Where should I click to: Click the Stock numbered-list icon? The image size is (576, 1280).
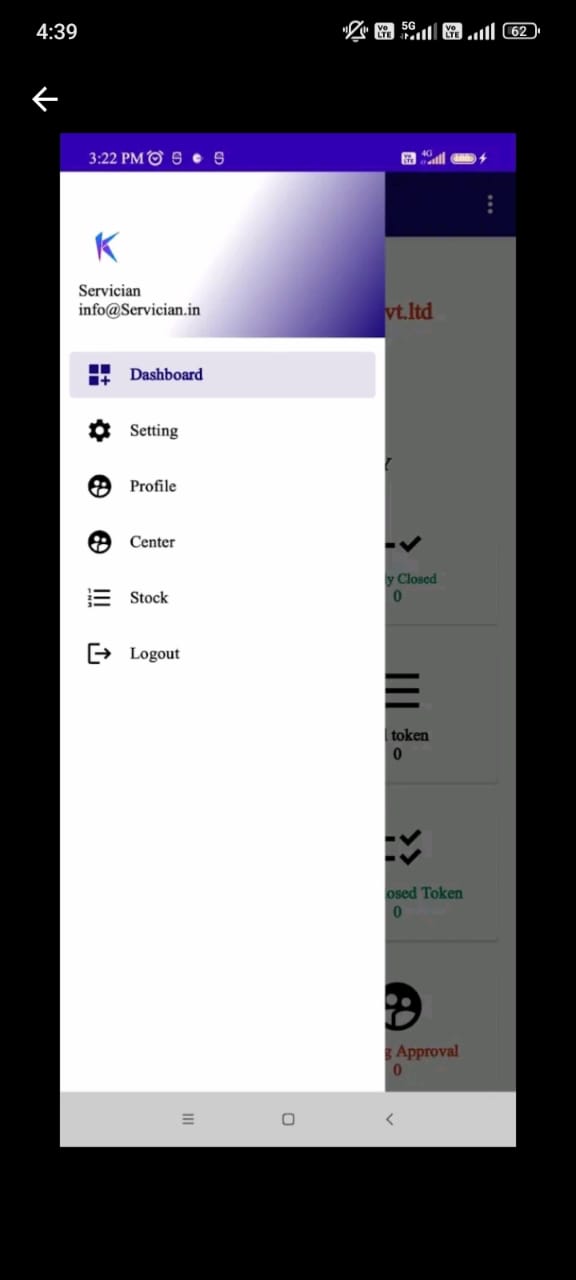coord(100,598)
